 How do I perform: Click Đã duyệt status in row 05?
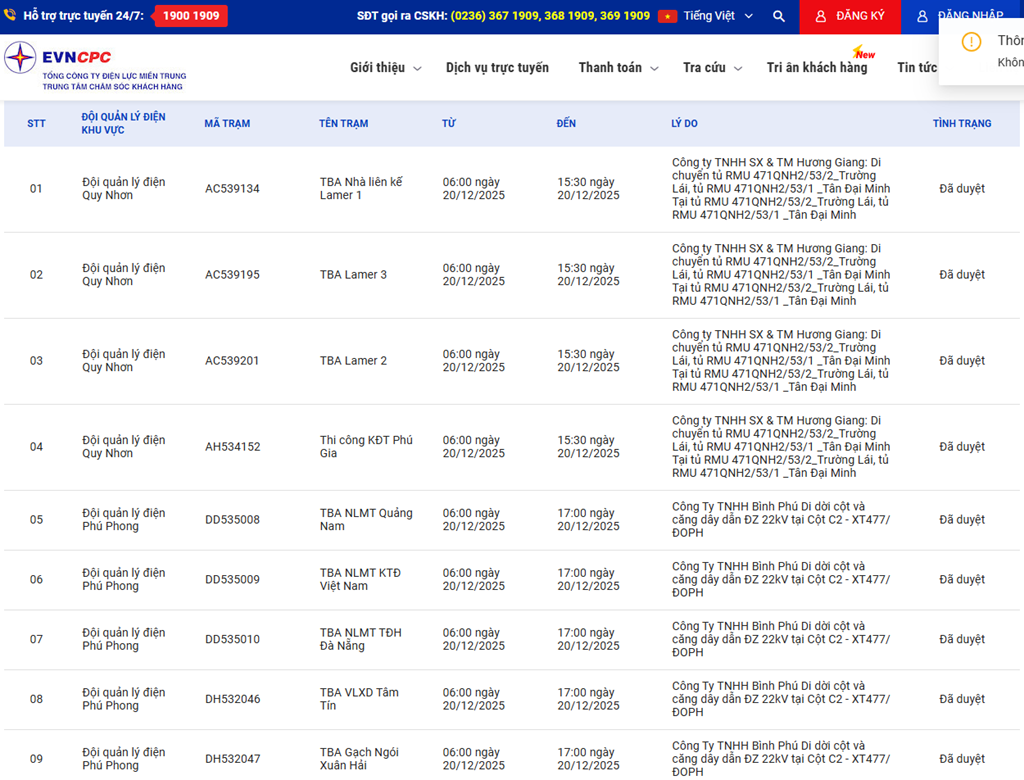pyautogui.click(x=961, y=520)
